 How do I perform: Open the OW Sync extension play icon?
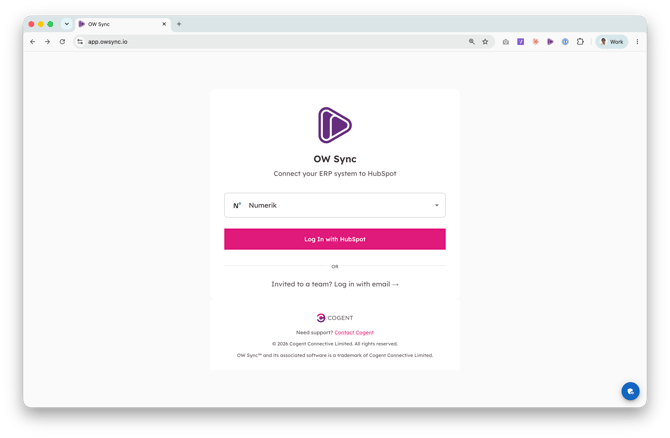550,42
